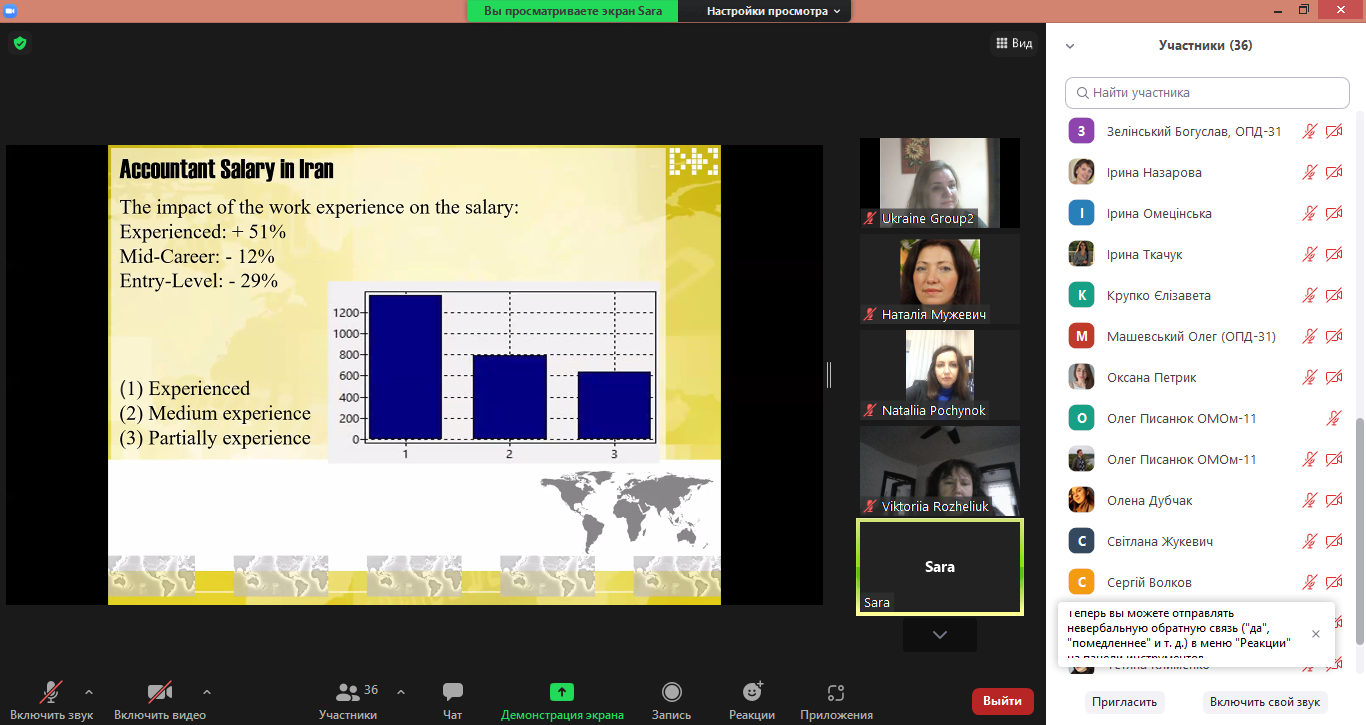Click Включить свой звук button
The image size is (1366, 725).
tap(1265, 702)
